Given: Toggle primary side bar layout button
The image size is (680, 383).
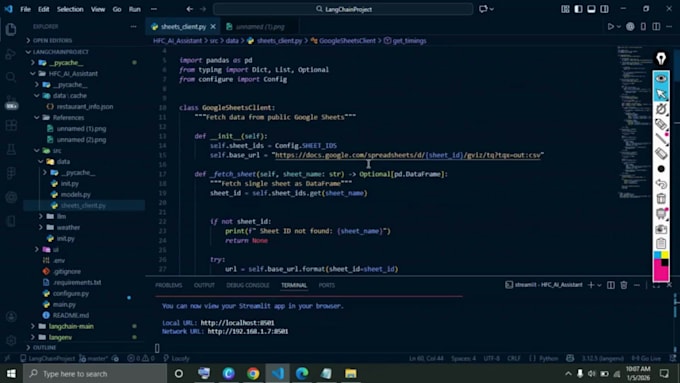Looking at the screenshot, I should [x=578, y=9].
